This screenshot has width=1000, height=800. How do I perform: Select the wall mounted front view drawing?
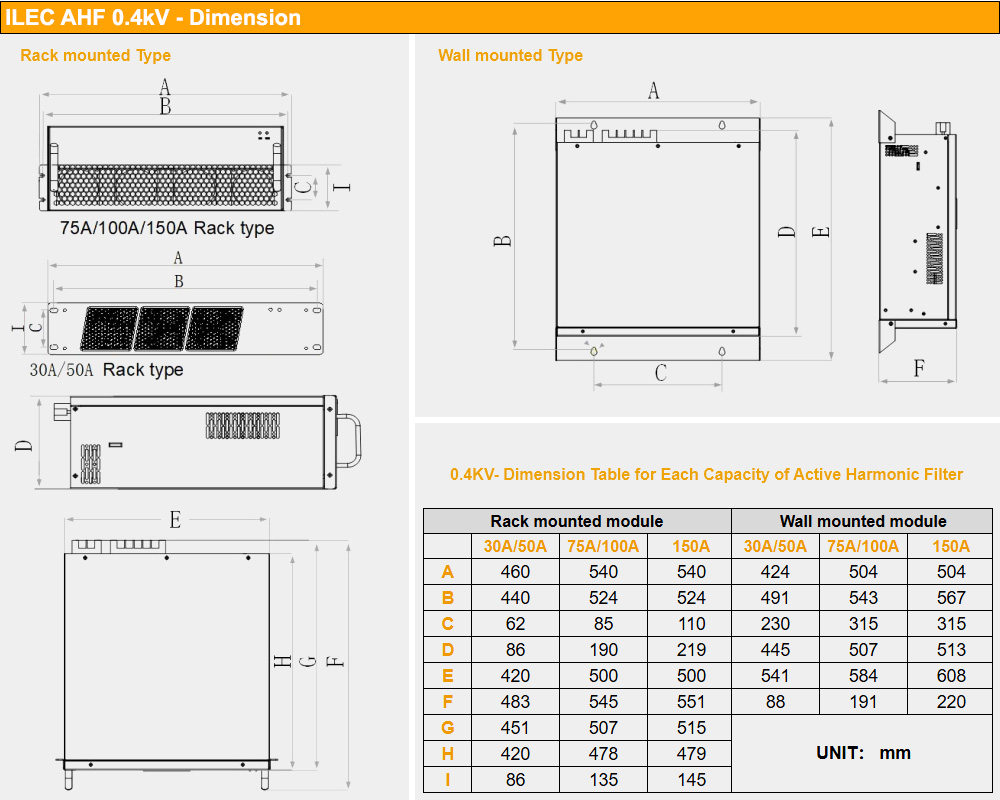pyautogui.click(x=658, y=239)
